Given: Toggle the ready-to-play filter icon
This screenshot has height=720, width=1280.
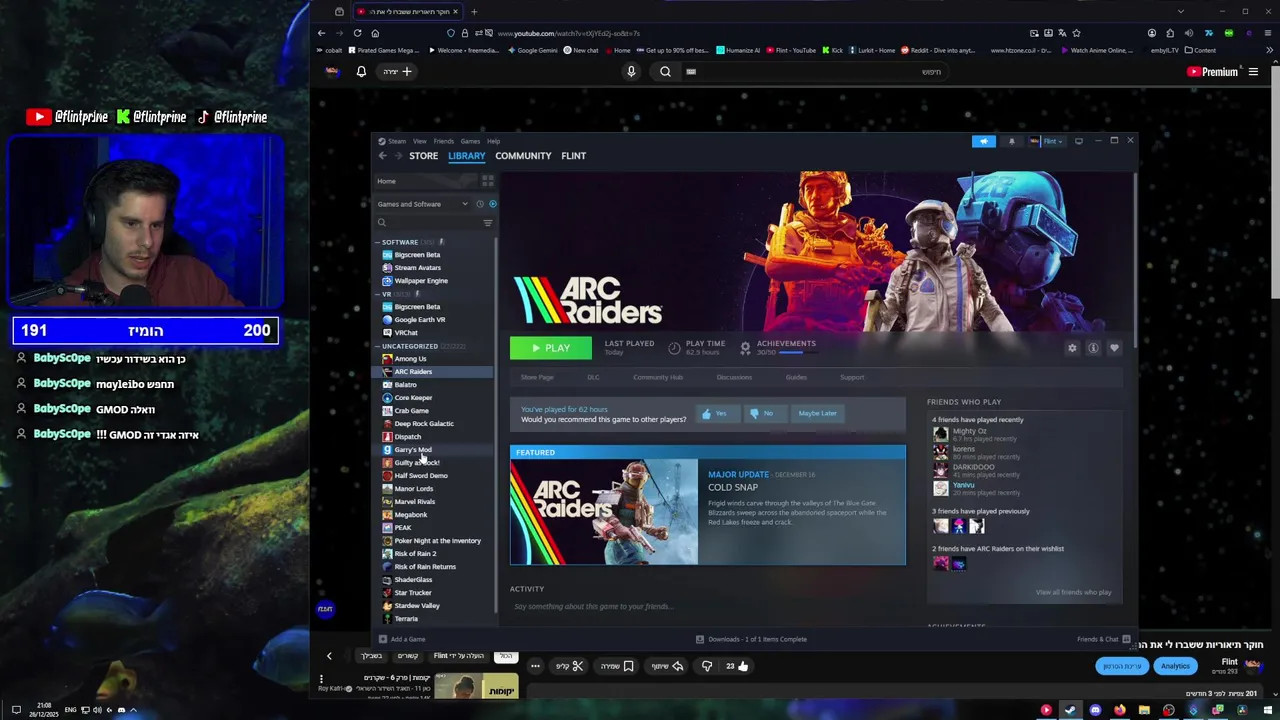Looking at the screenshot, I should coord(492,204).
